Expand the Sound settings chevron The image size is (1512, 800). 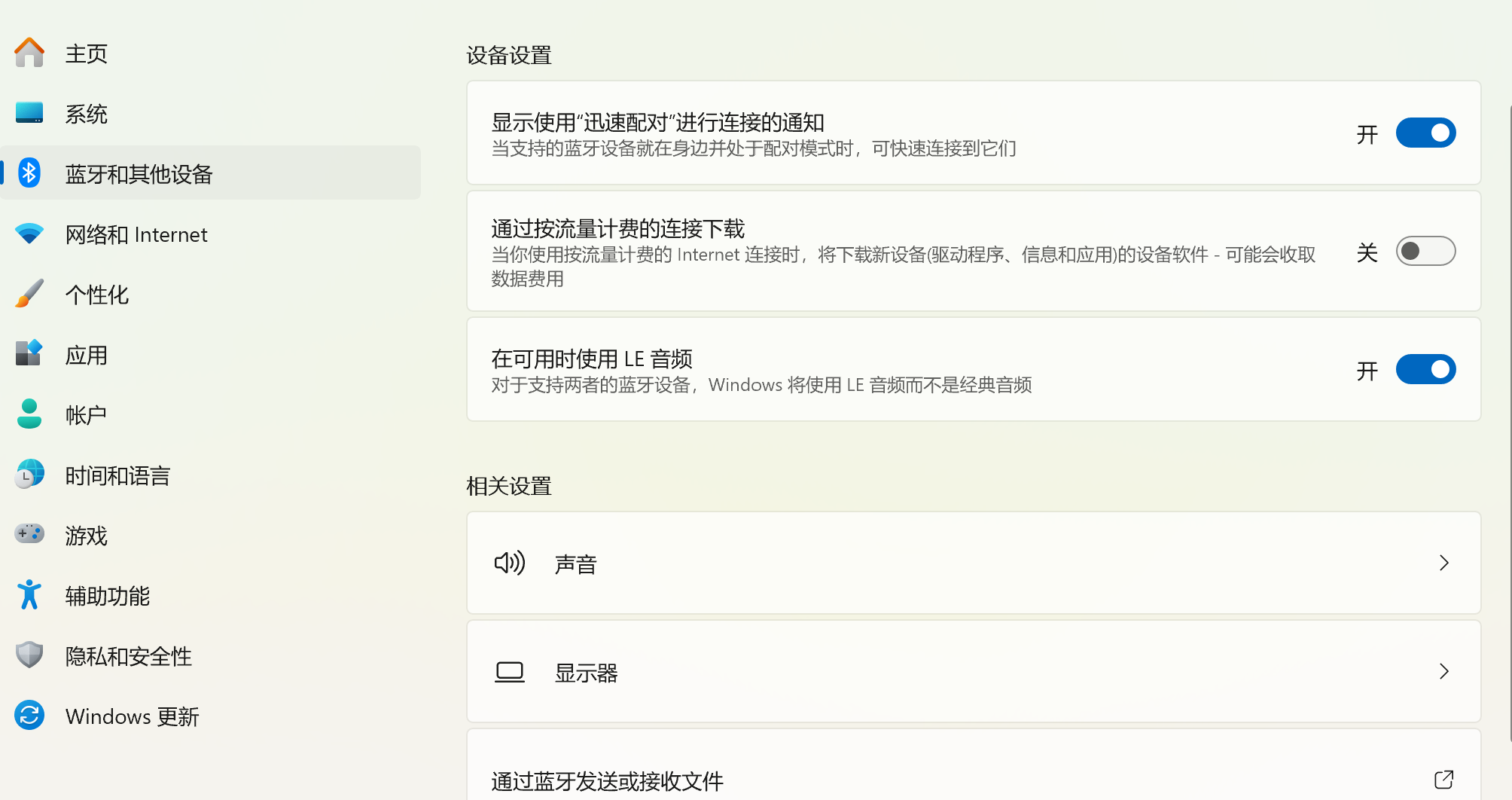click(1443, 563)
